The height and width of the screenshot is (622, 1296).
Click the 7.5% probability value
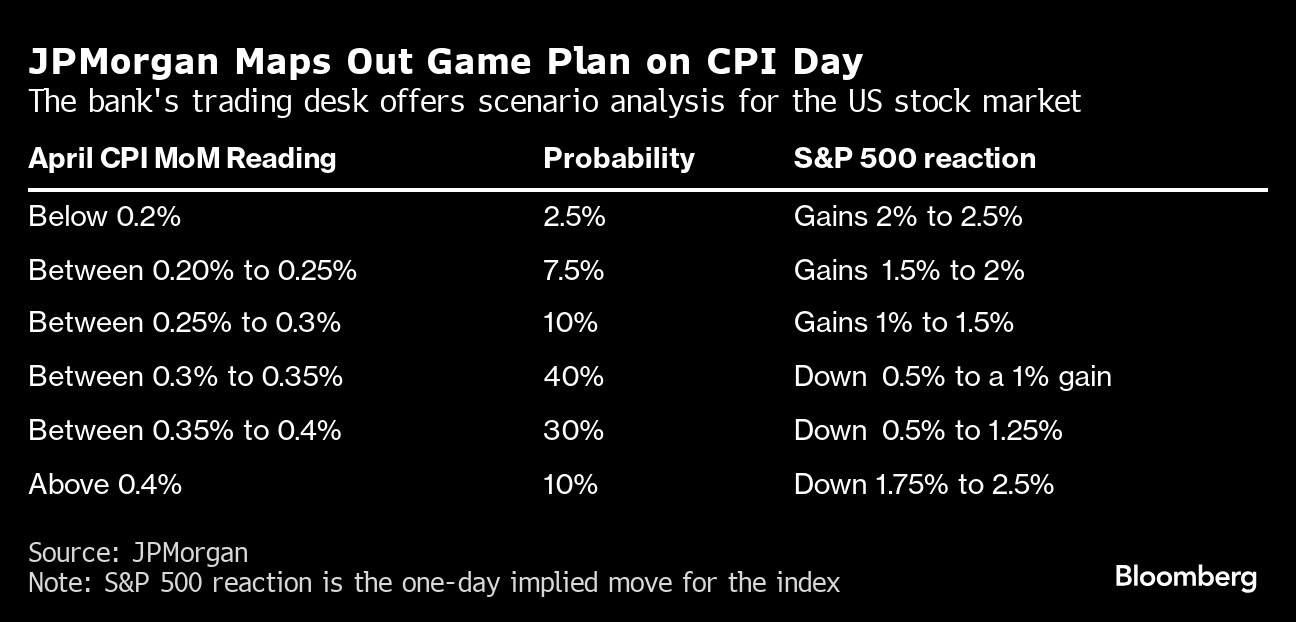pyautogui.click(x=574, y=270)
